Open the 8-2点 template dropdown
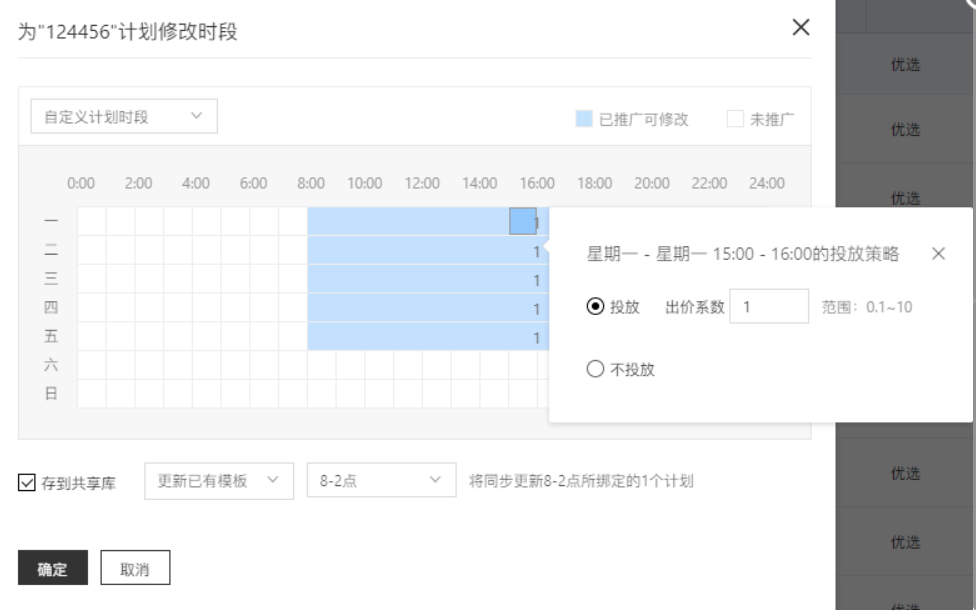This screenshot has height=610, width=976. [x=381, y=481]
